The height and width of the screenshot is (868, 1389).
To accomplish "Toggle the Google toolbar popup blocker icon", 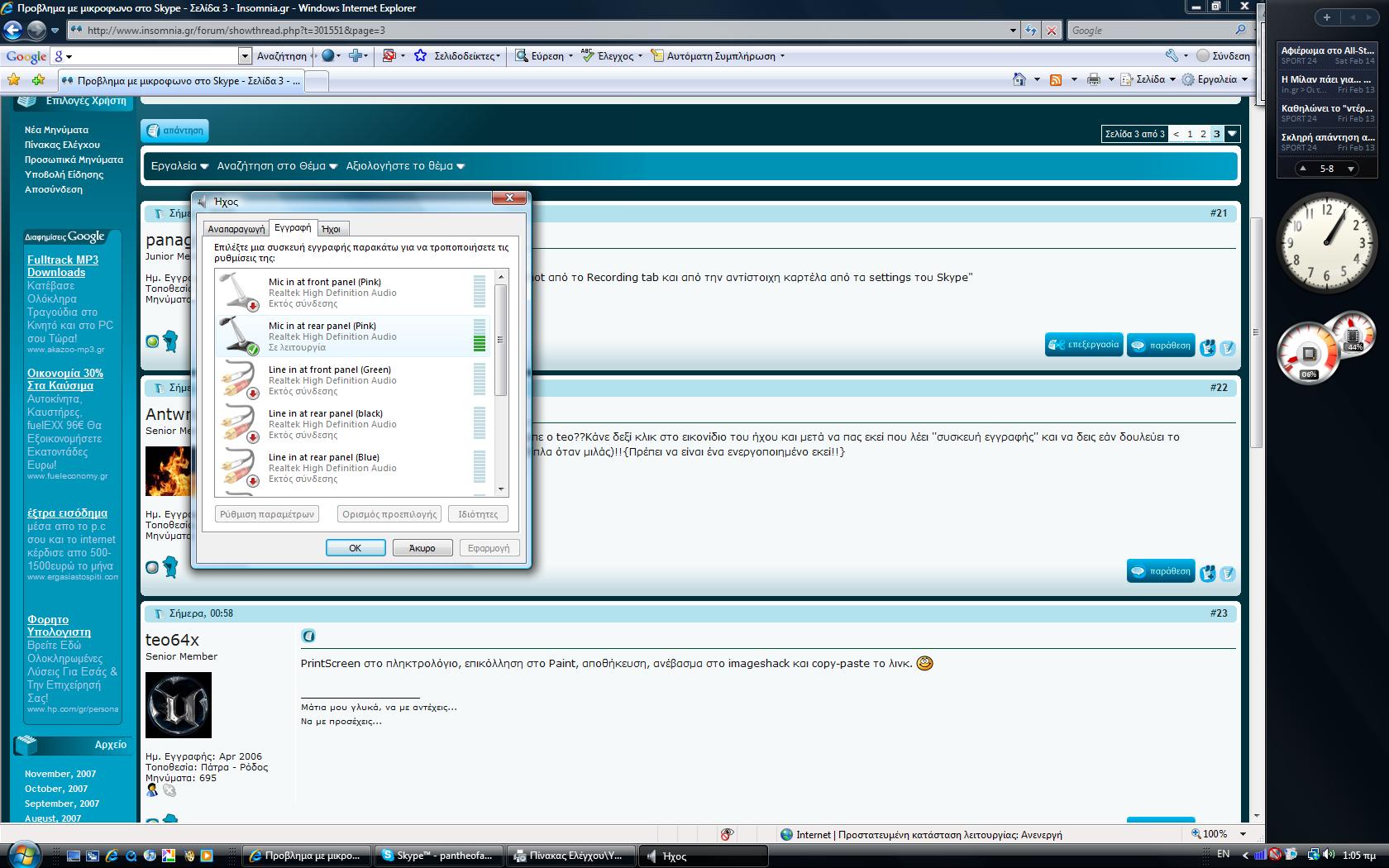I will 389,55.
